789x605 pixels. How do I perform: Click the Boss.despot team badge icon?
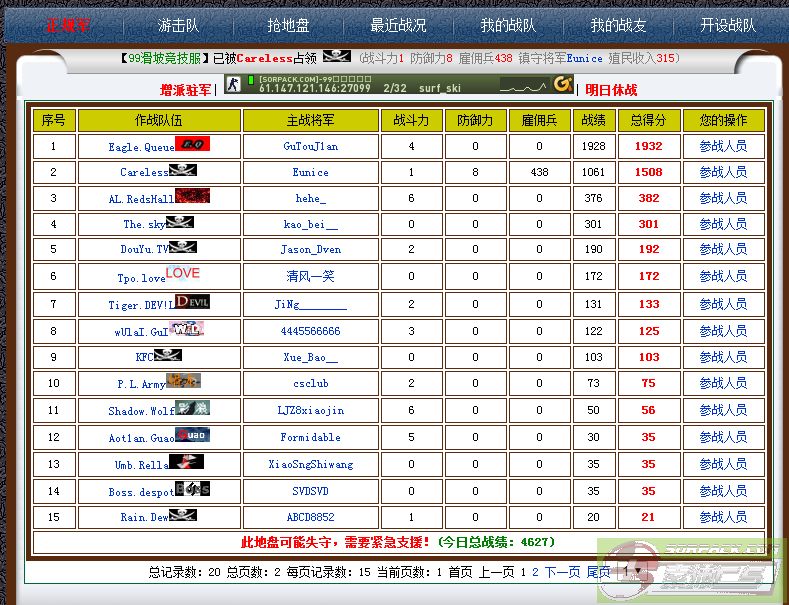(192, 489)
